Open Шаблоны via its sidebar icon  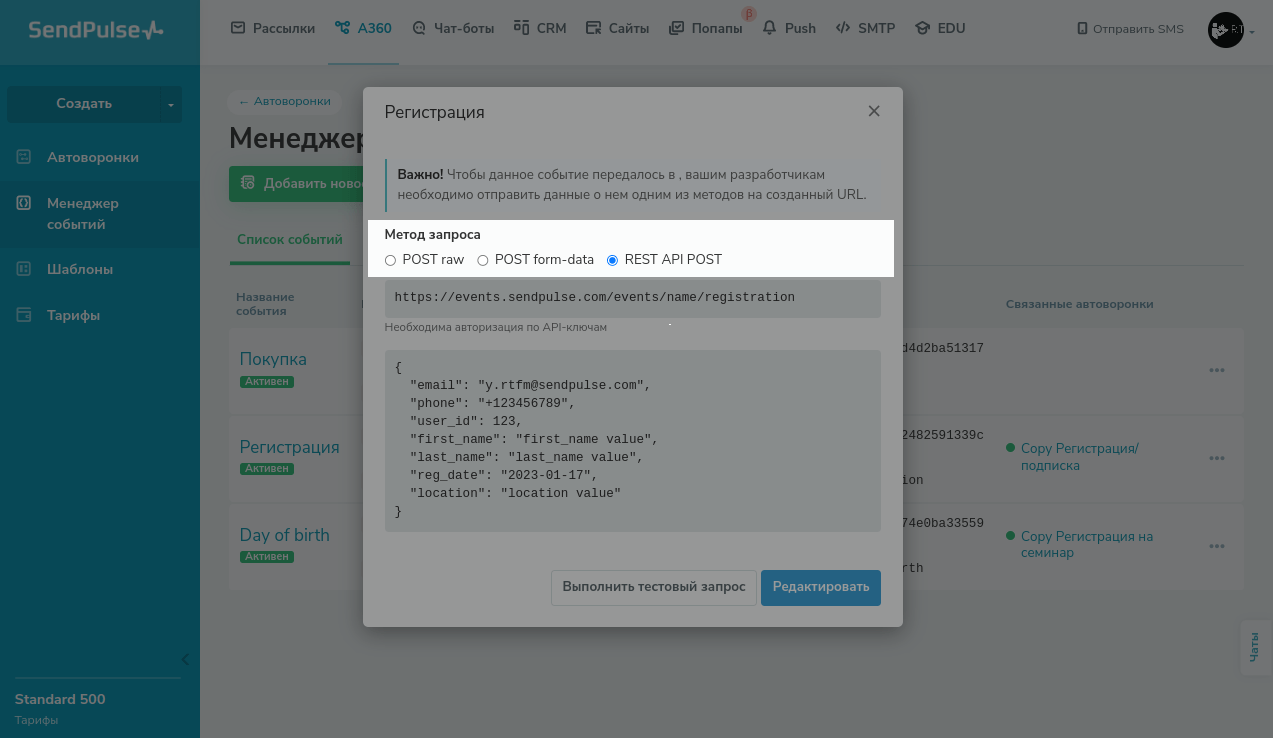24,269
